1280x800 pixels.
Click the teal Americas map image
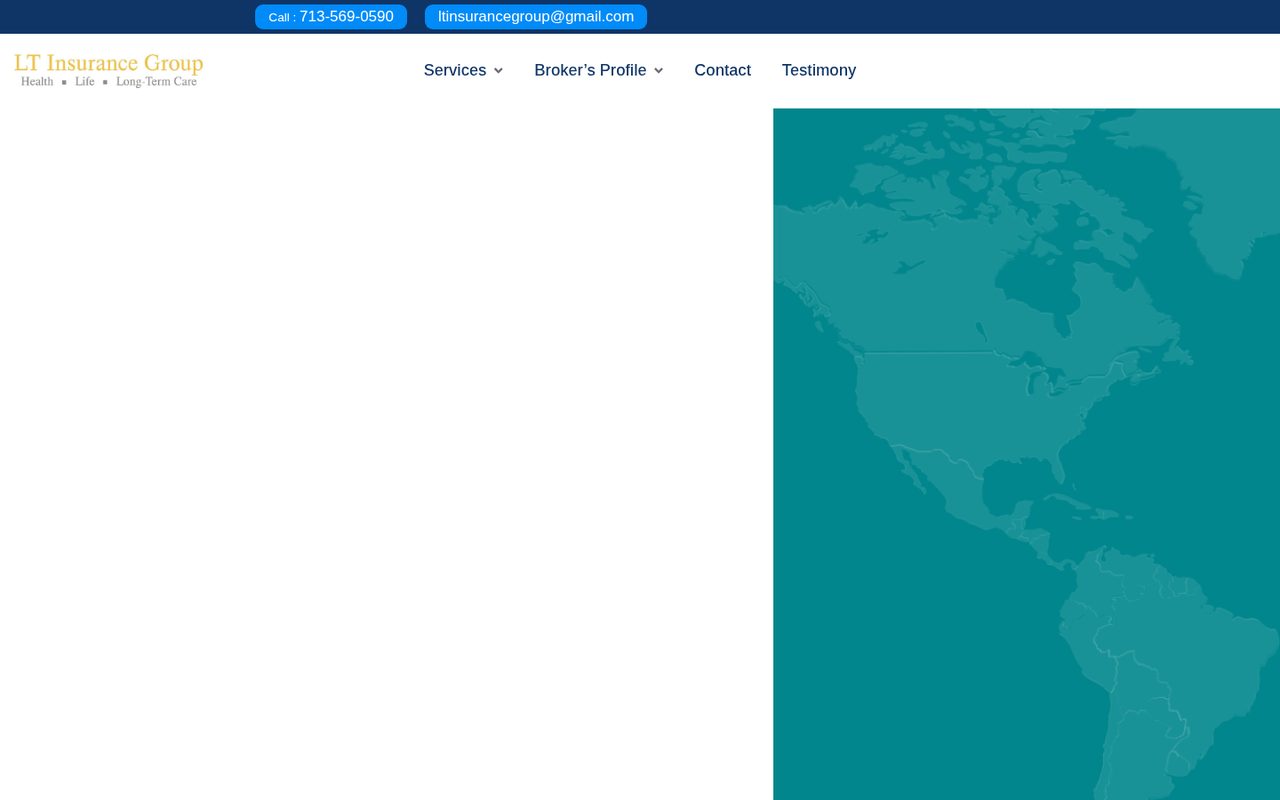click(1026, 454)
